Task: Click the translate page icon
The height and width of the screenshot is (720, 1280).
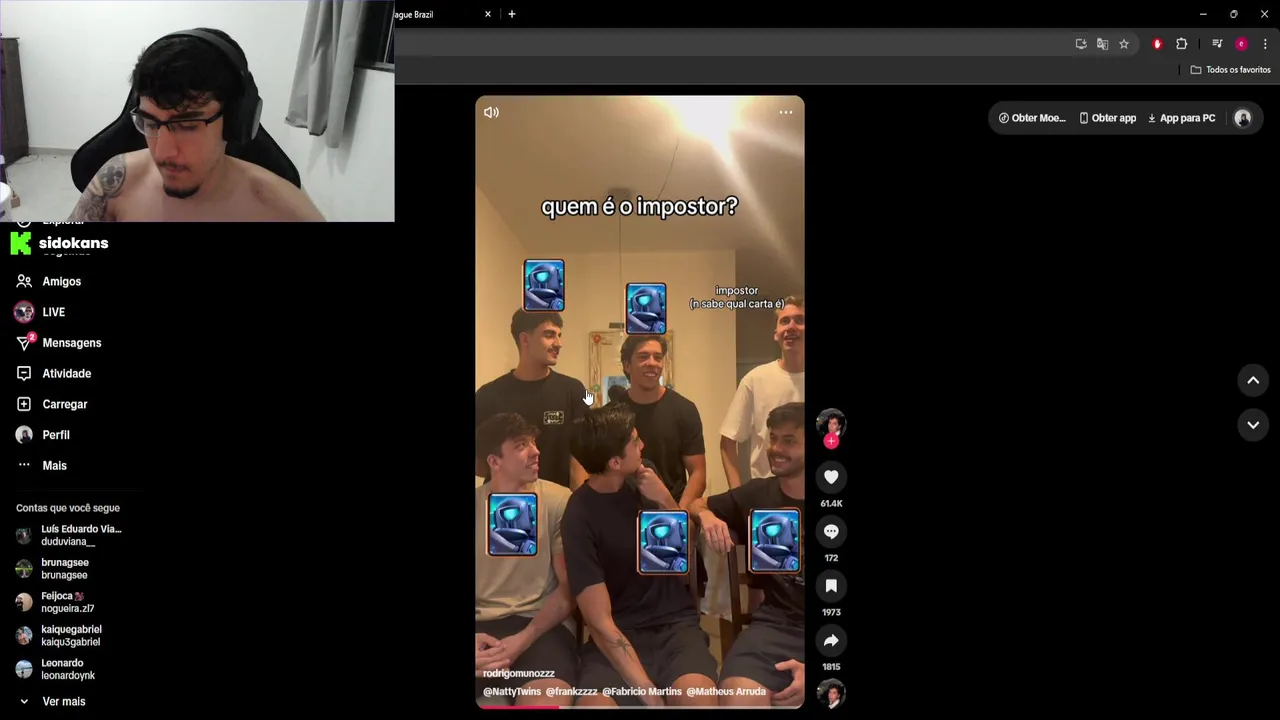Action: click(x=1102, y=44)
